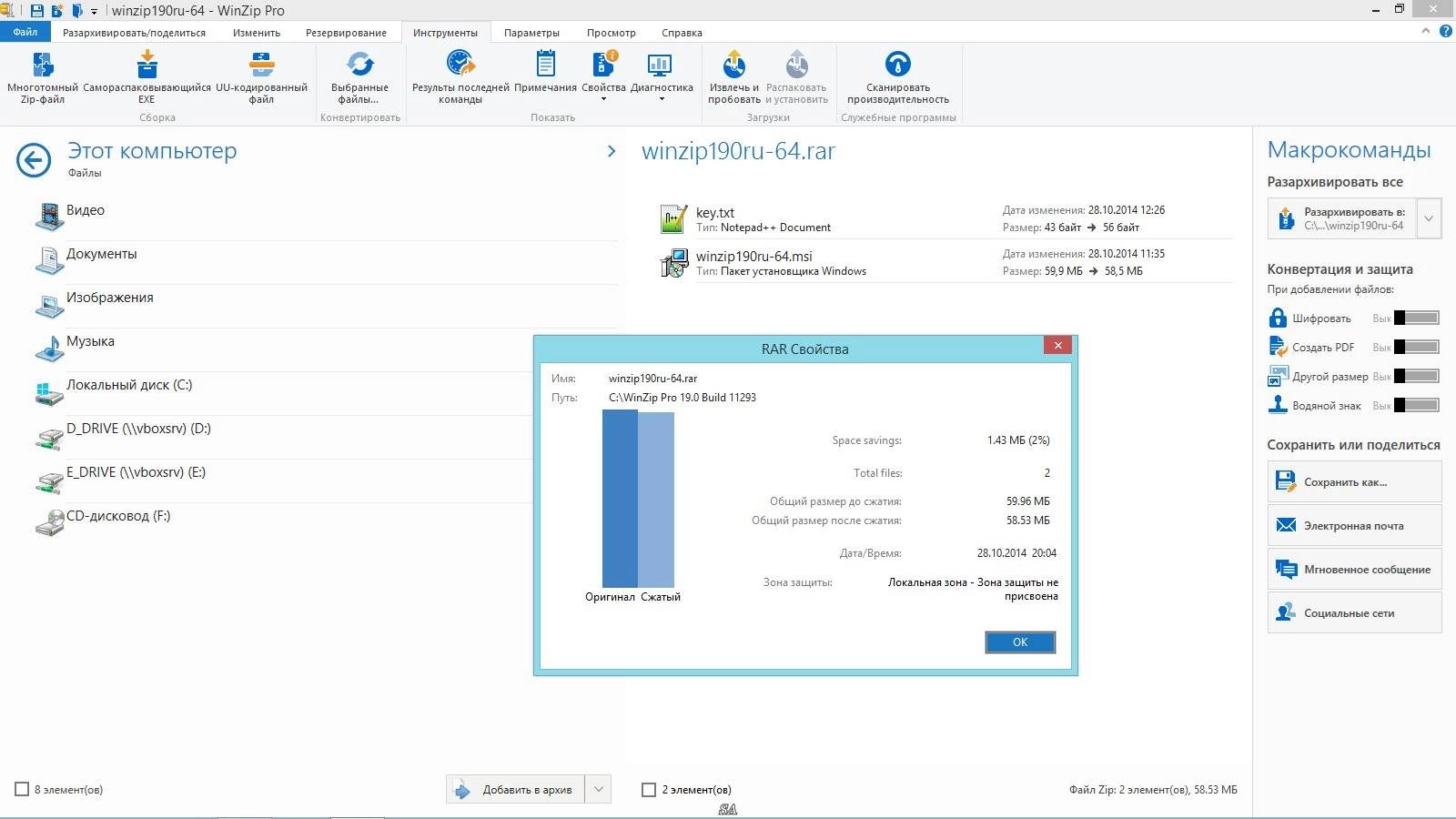
Task: Click the Многотомный Zip-файл icon
Action: click(x=43, y=65)
